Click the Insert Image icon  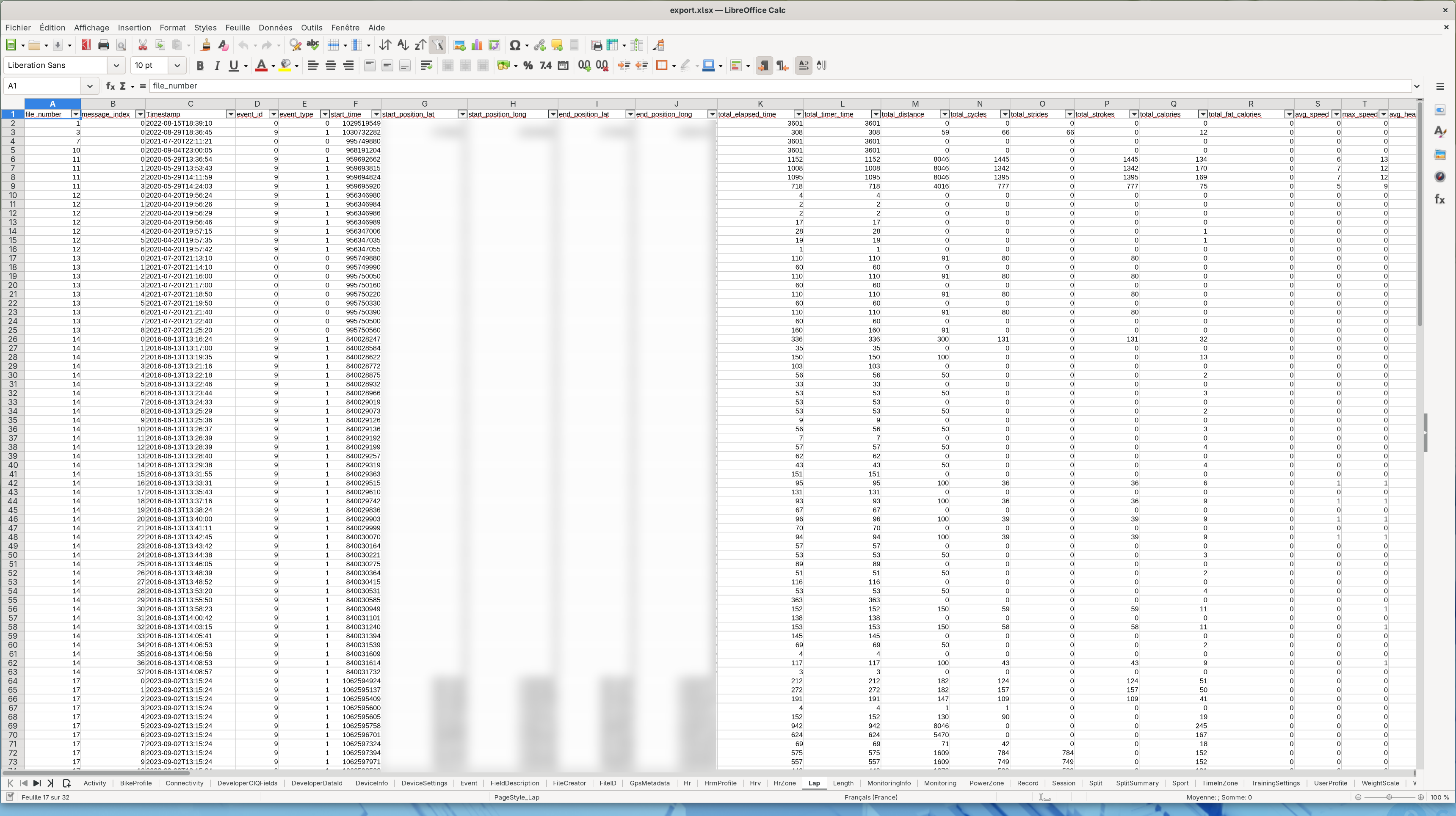459,45
